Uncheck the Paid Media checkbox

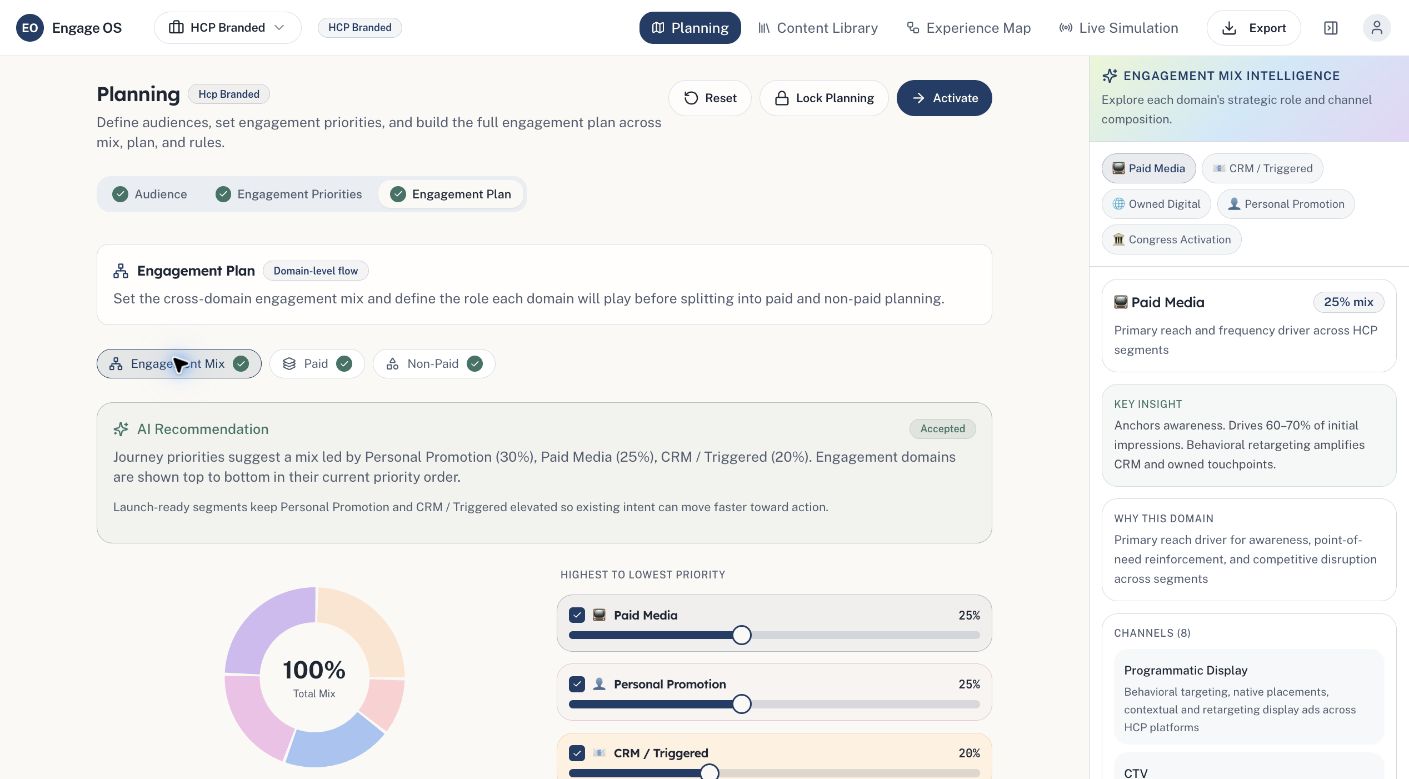coord(577,615)
